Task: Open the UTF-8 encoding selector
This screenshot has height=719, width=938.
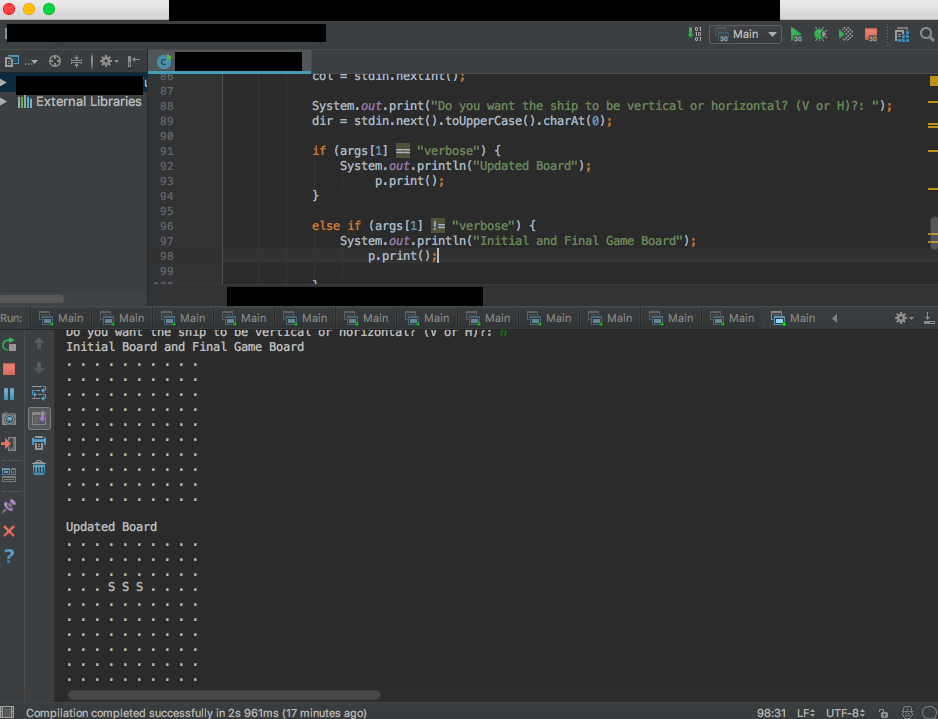Action: tap(844, 712)
